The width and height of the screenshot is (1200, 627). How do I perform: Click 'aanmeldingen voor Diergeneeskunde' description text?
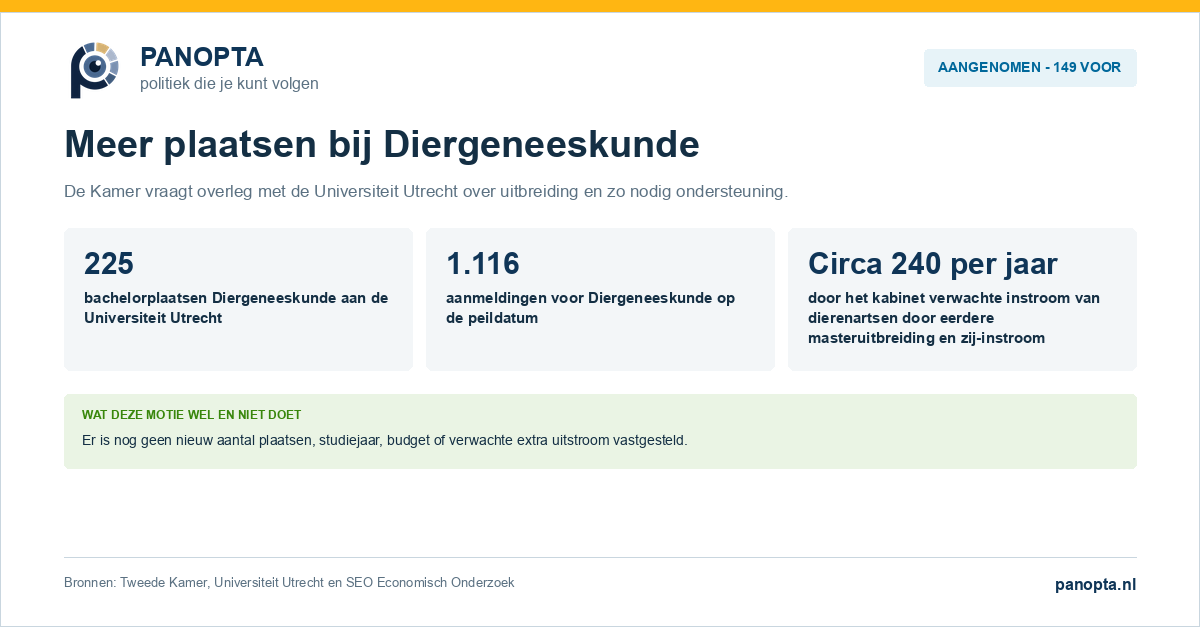(x=590, y=308)
